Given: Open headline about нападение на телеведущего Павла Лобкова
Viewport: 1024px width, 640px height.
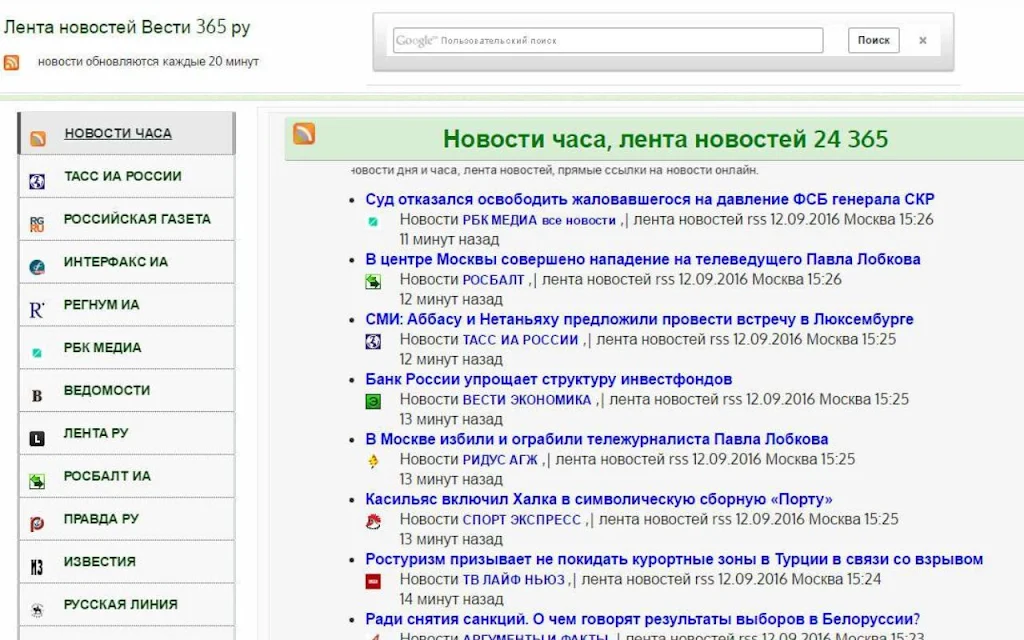Looking at the screenshot, I should [643, 259].
